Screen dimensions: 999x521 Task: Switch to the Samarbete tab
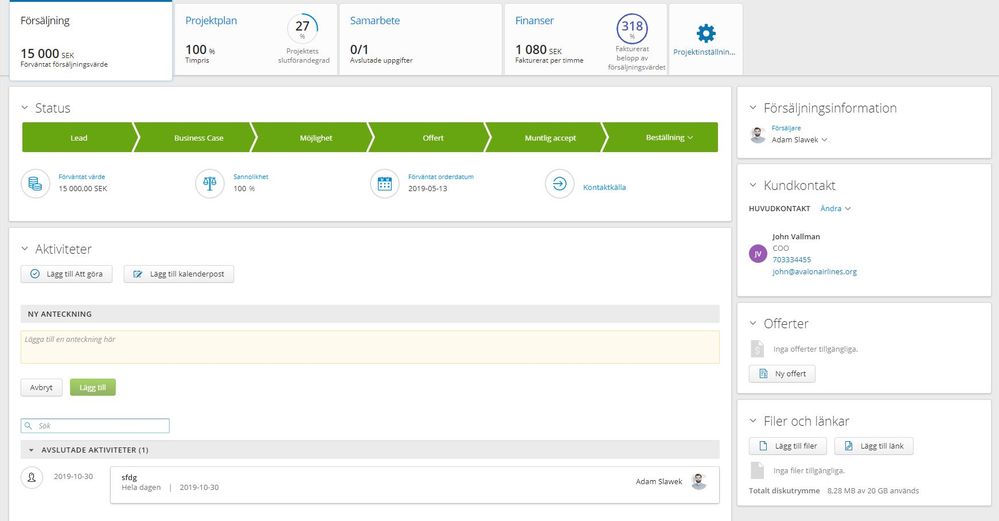point(420,39)
